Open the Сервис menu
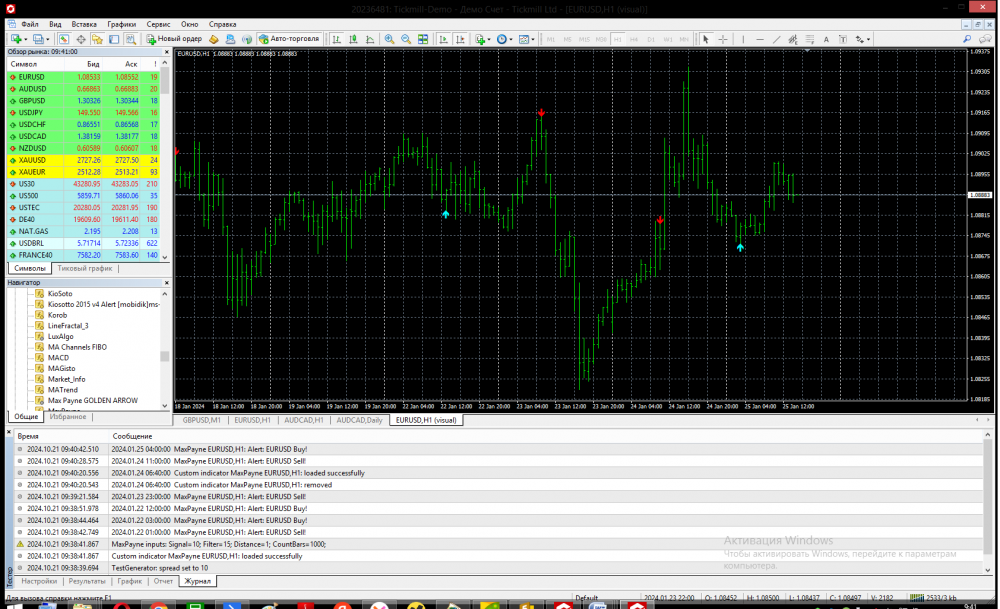 [x=158, y=23]
